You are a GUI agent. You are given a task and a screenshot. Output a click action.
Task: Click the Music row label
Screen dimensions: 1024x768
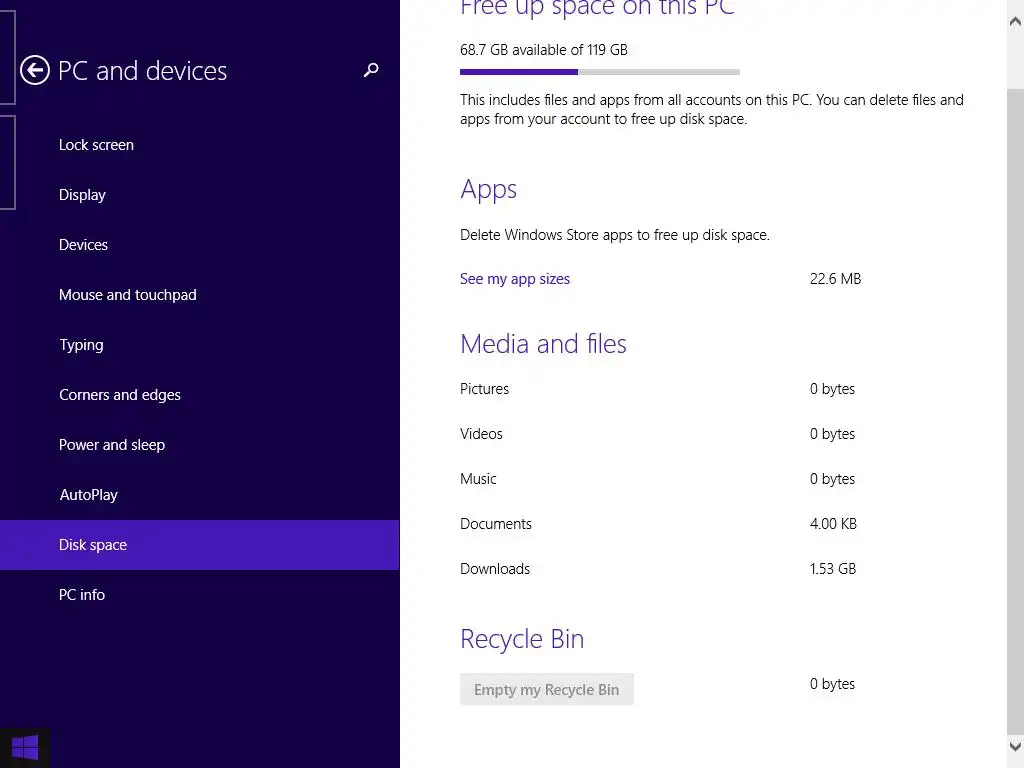click(478, 479)
